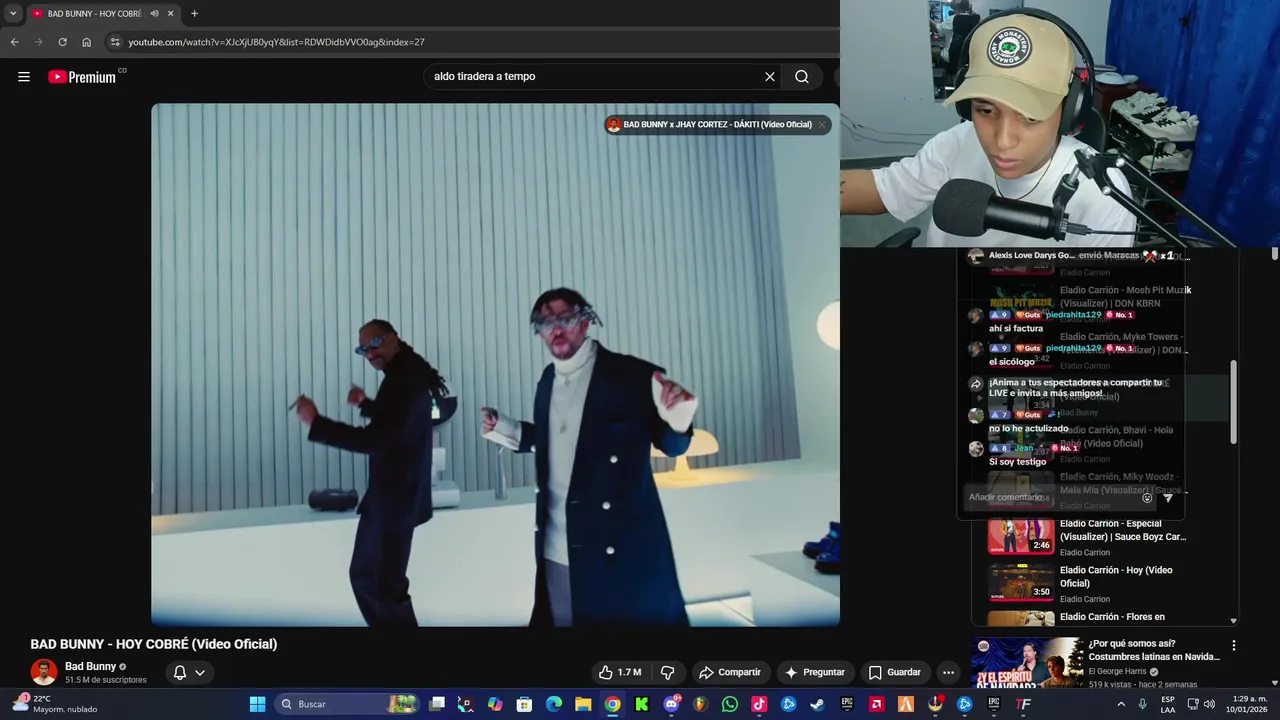Close the BAD BUNNY - HOY COBRÉ tab
This screenshot has height=720, width=1280.
170,14
